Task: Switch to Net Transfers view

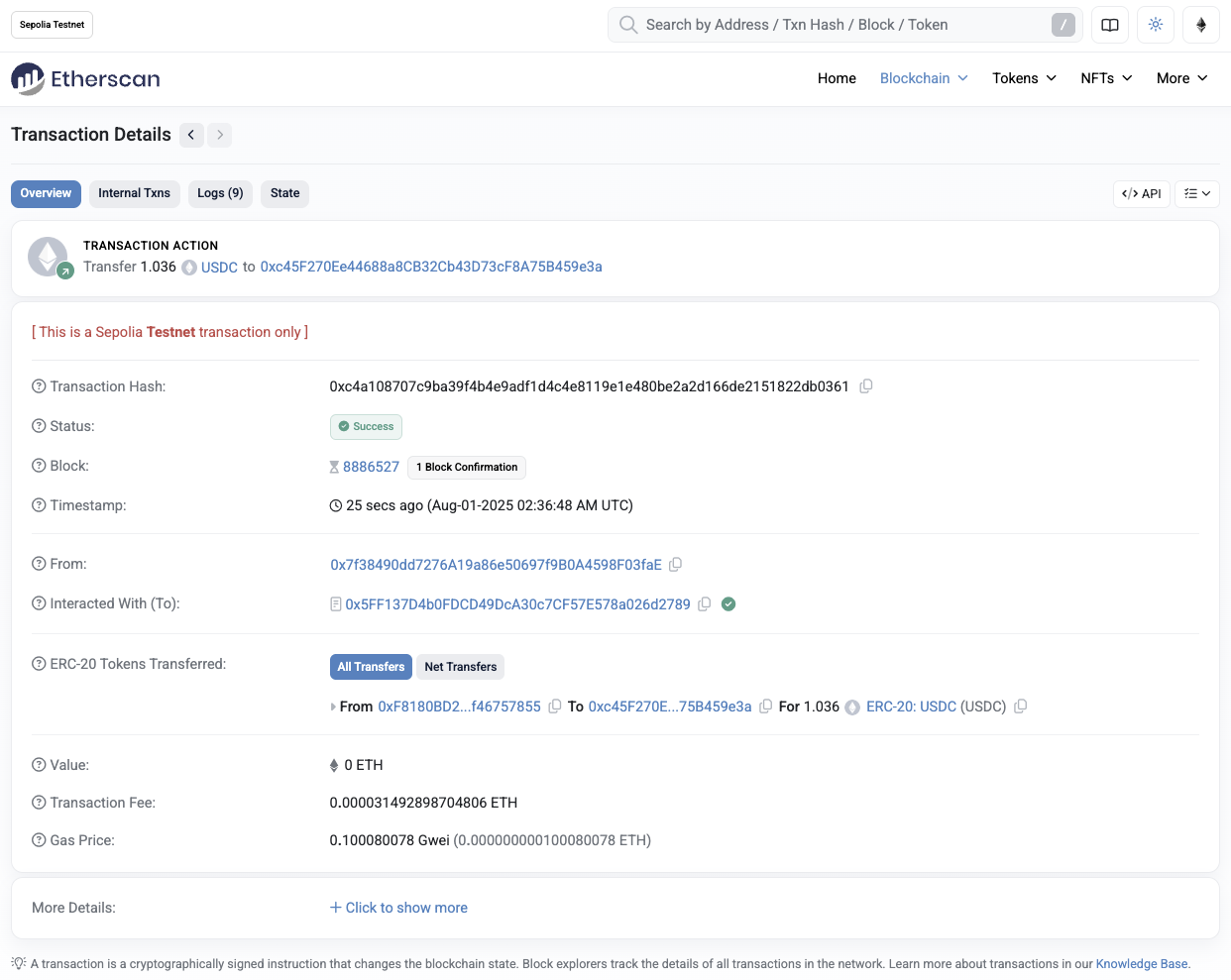Action: [460, 667]
